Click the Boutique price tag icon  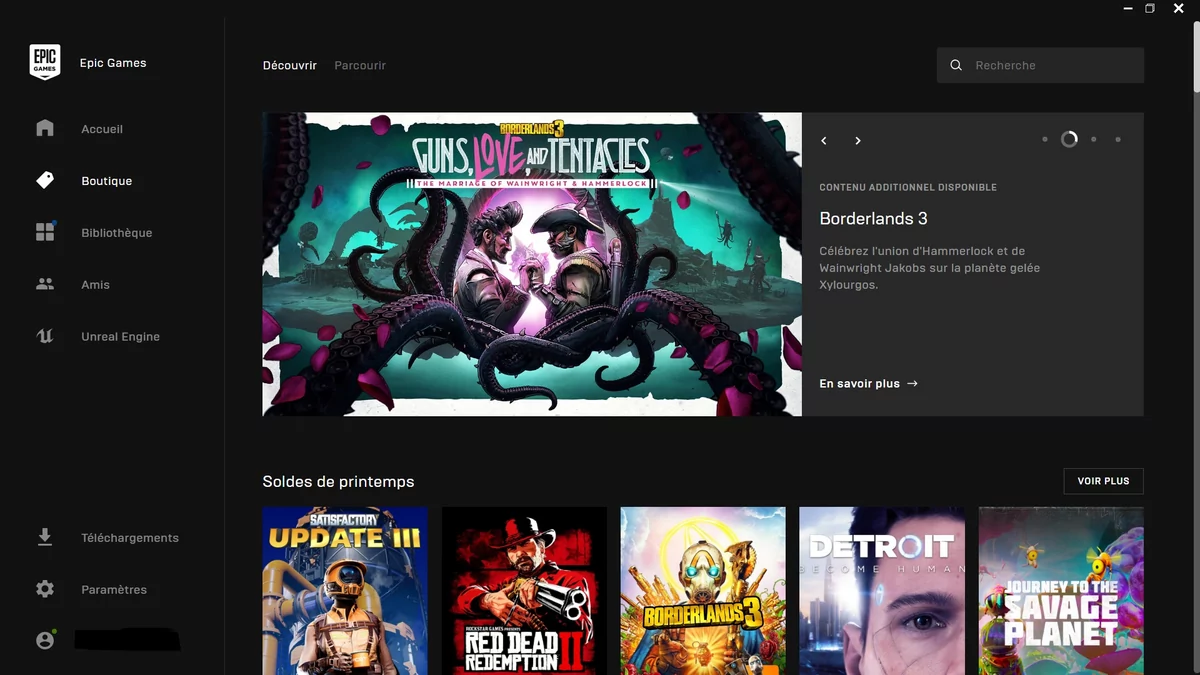pos(45,180)
